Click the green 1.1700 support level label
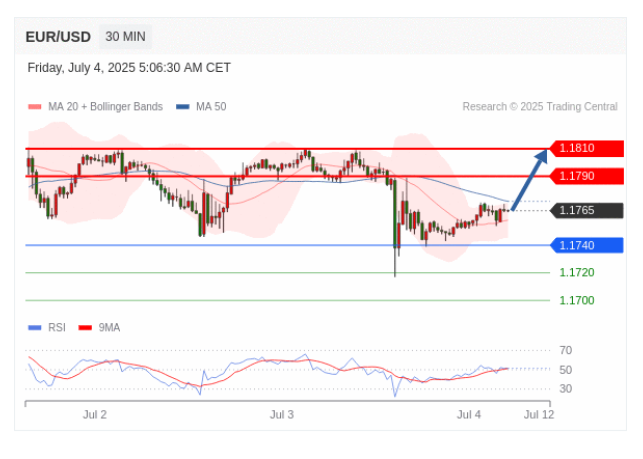The image size is (643, 459). 576,300
